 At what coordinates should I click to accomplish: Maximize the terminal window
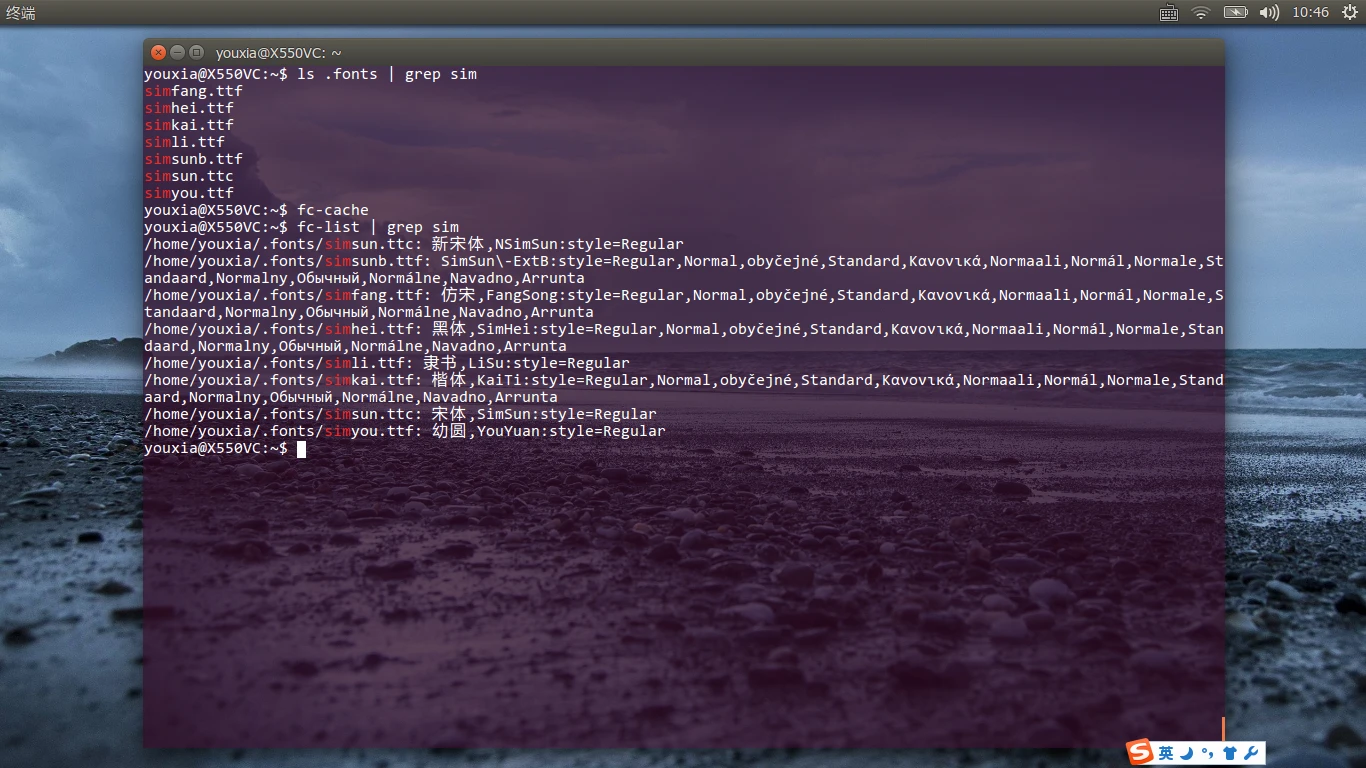[196, 53]
